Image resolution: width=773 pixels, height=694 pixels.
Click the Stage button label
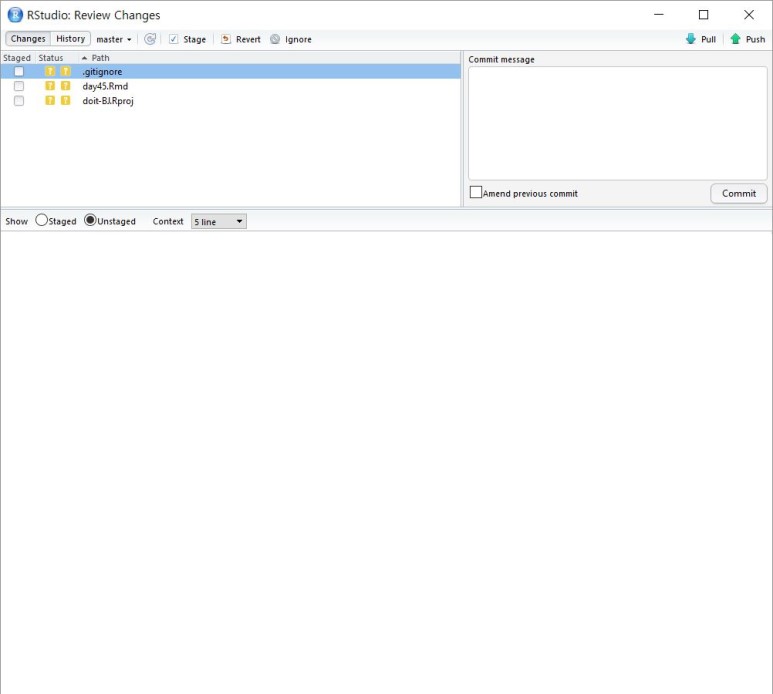[194, 39]
